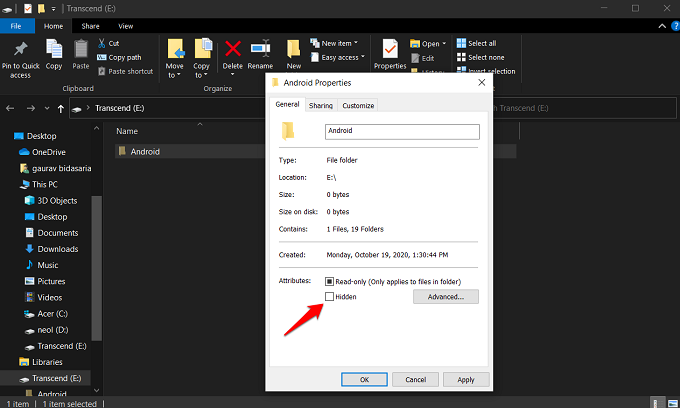Toggle the Read-only attribute checkbox
Image resolution: width=680 pixels, height=408 pixels.
click(x=329, y=282)
